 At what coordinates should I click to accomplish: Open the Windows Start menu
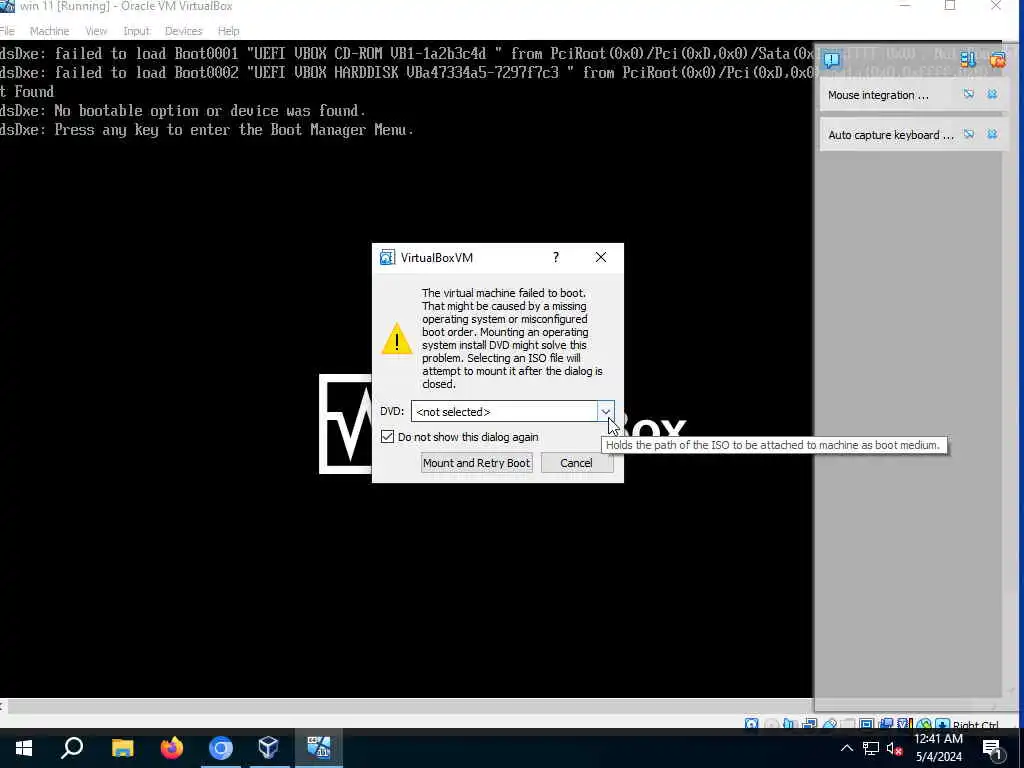tap(24, 748)
